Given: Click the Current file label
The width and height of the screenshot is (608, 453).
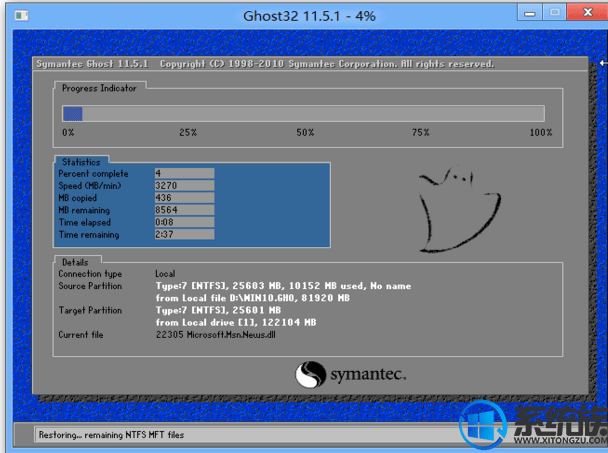Looking at the screenshot, I should click(81, 335).
